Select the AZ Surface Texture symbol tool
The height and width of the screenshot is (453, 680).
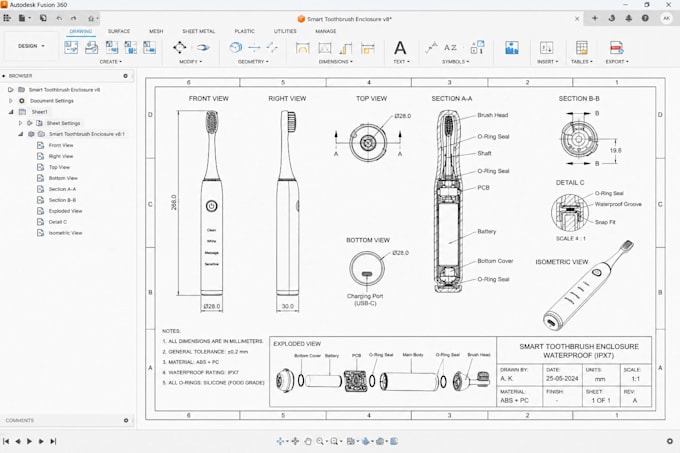[450, 47]
